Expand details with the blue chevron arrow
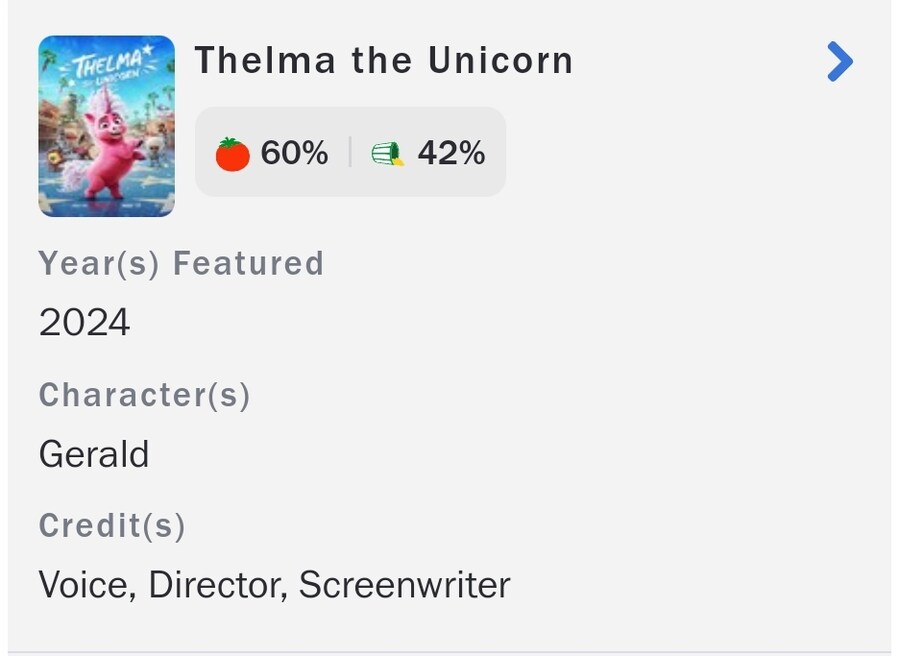Screen dimensions: 900x656 pos(840,62)
